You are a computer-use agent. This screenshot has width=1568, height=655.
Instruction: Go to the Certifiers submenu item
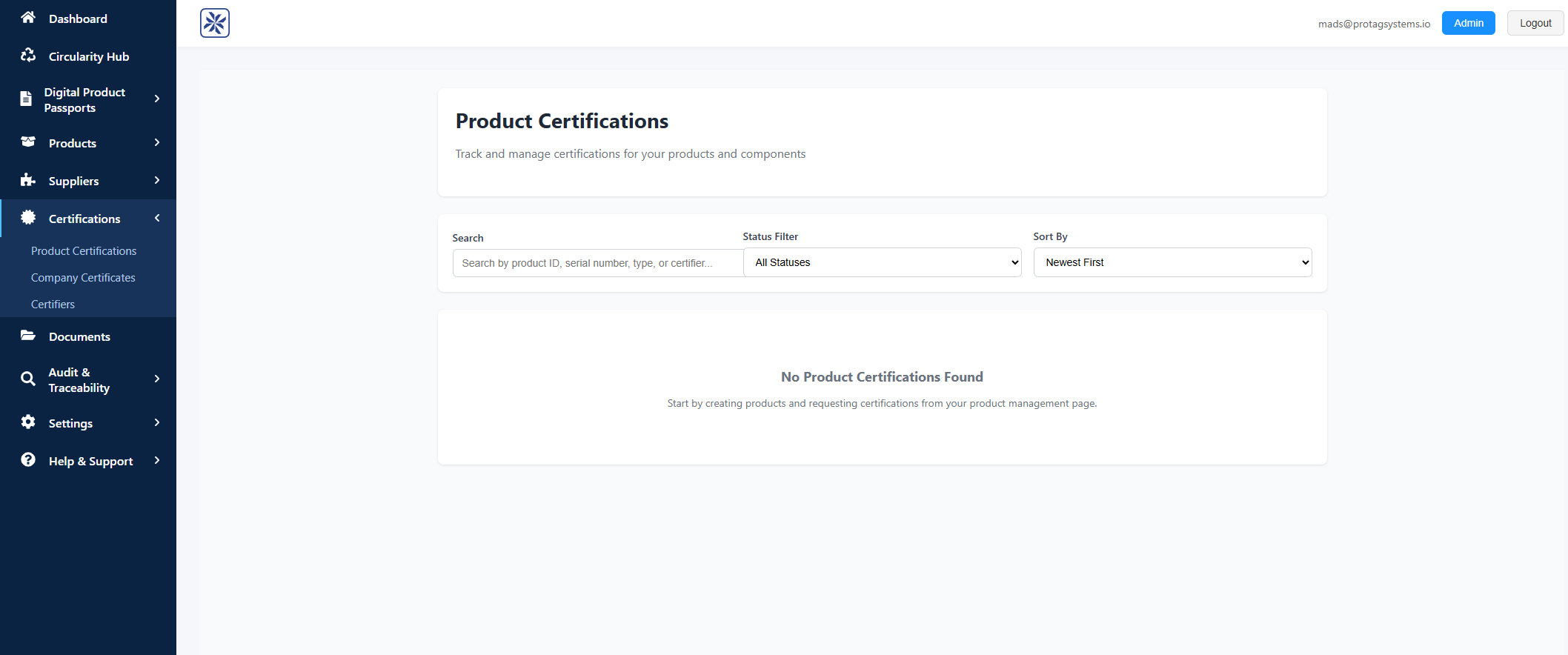coord(53,305)
